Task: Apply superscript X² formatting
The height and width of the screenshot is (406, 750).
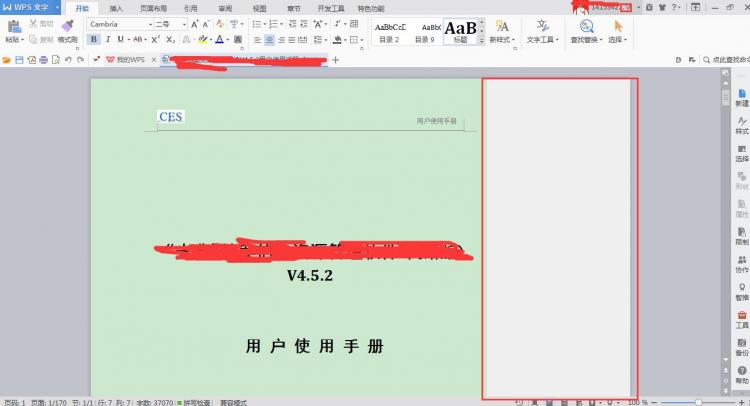Action: [155, 39]
